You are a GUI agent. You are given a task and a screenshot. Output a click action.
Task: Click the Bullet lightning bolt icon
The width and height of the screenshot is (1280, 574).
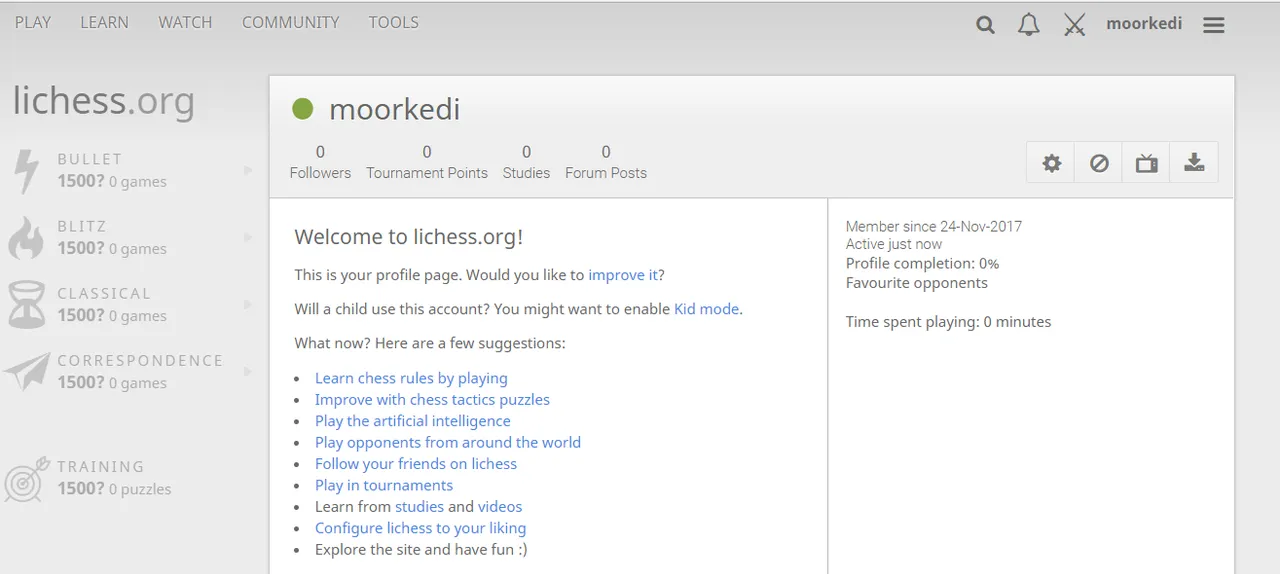click(26, 170)
